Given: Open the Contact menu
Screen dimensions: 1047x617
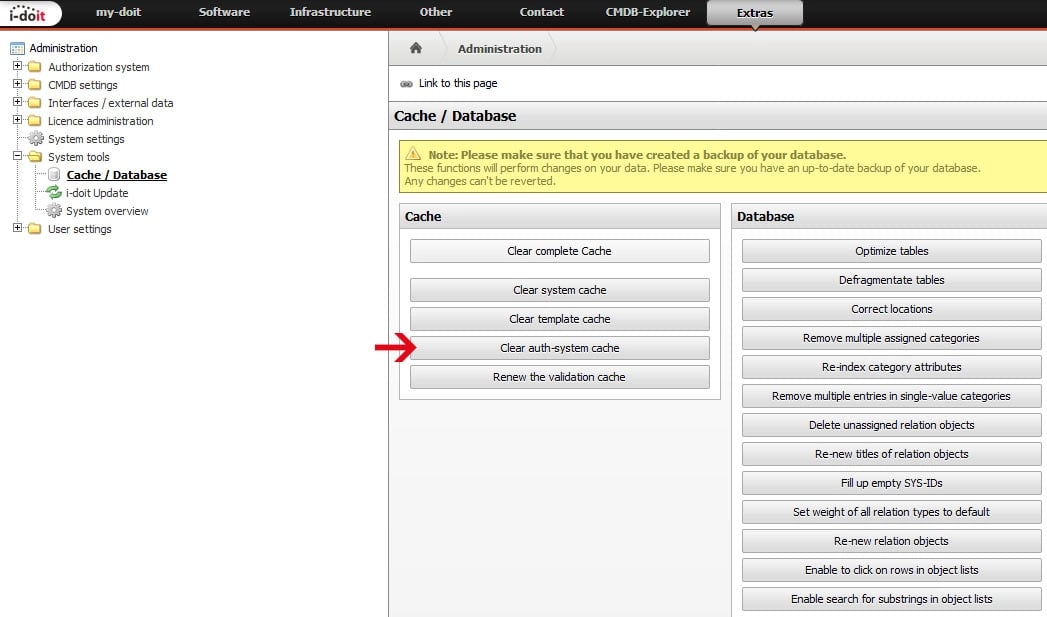Looking at the screenshot, I should (542, 12).
